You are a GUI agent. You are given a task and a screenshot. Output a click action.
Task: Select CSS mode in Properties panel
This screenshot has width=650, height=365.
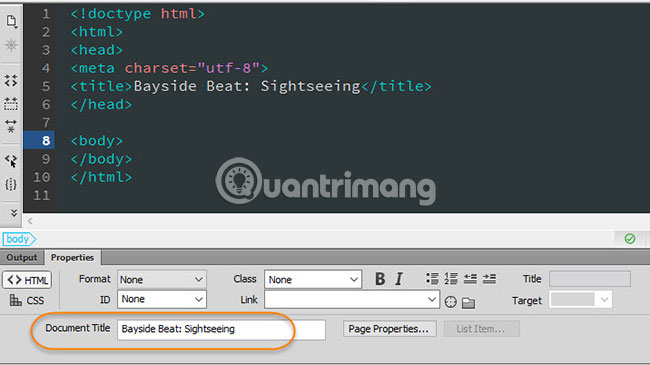click(27, 300)
